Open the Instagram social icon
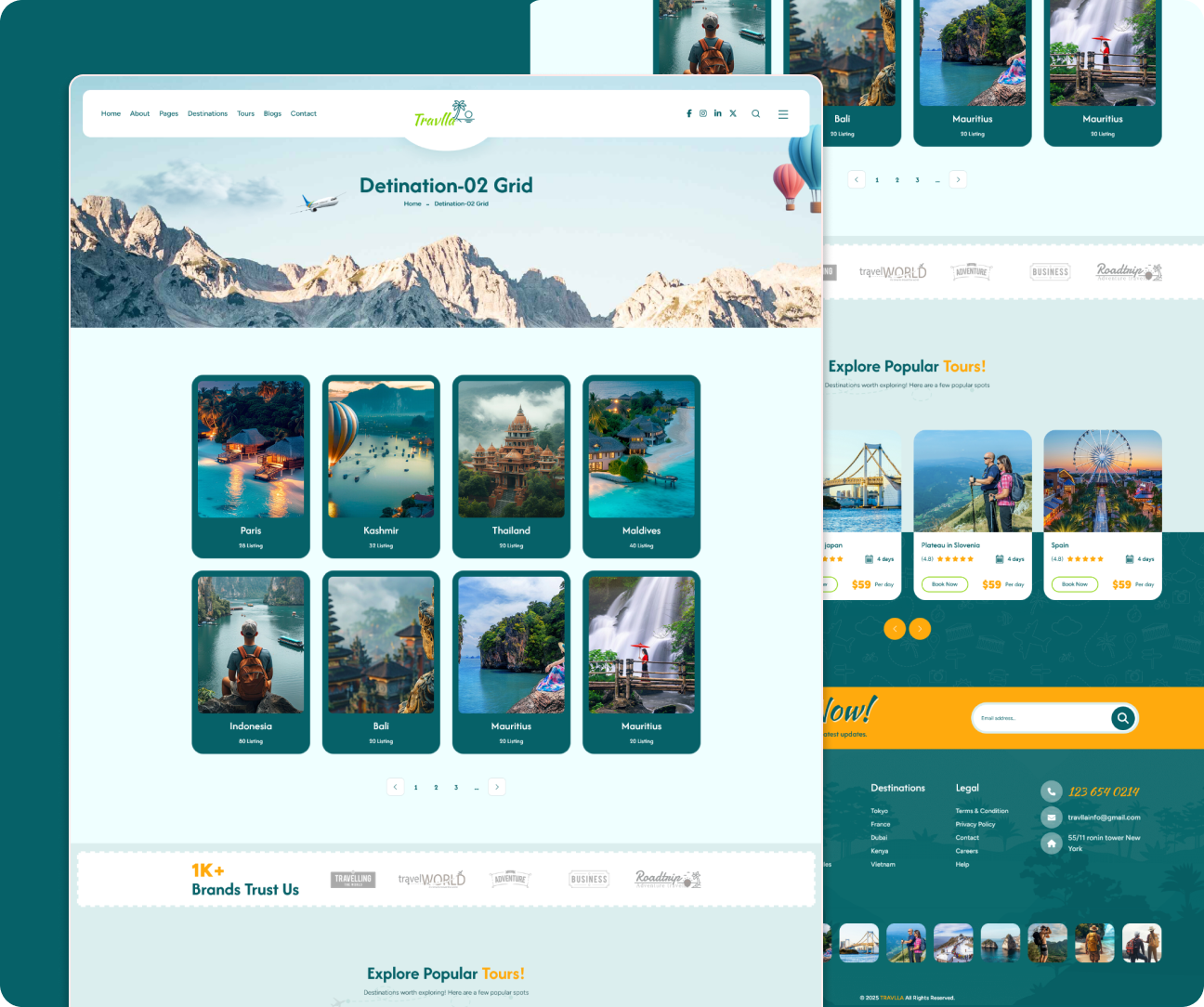Image resolution: width=1204 pixels, height=1007 pixels. pyautogui.click(x=703, y=113)
